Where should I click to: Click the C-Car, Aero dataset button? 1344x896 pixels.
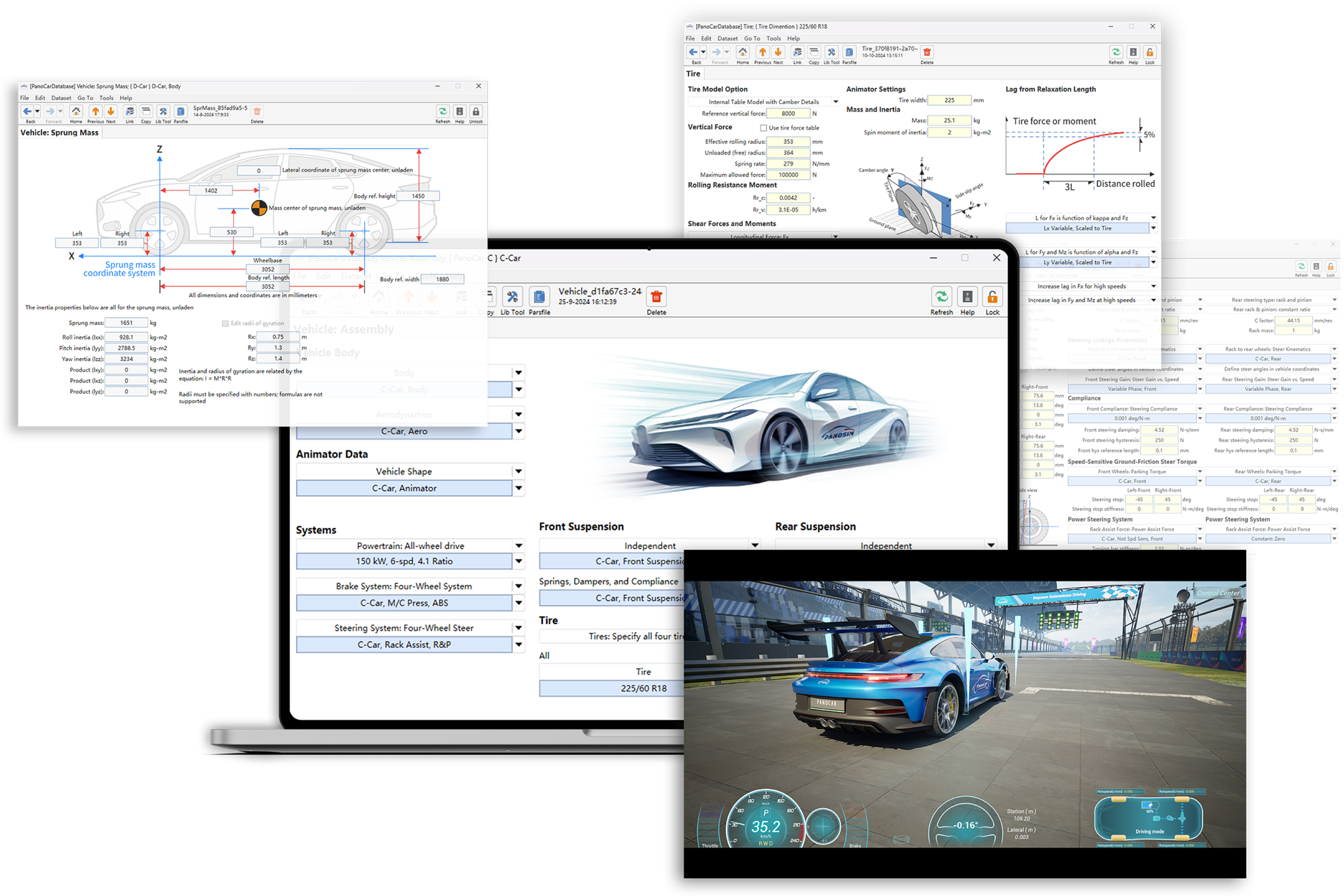tap(404, 431)
